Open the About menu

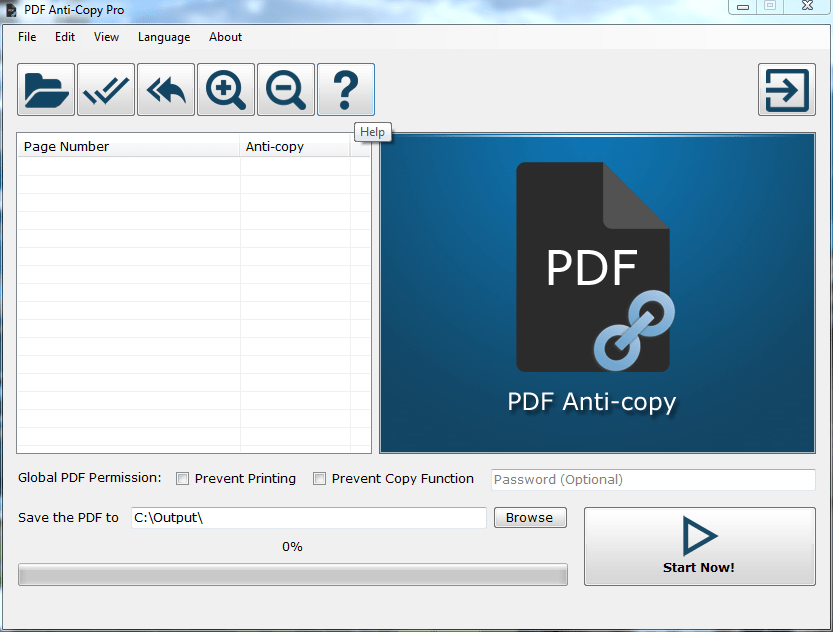[225, 37]
